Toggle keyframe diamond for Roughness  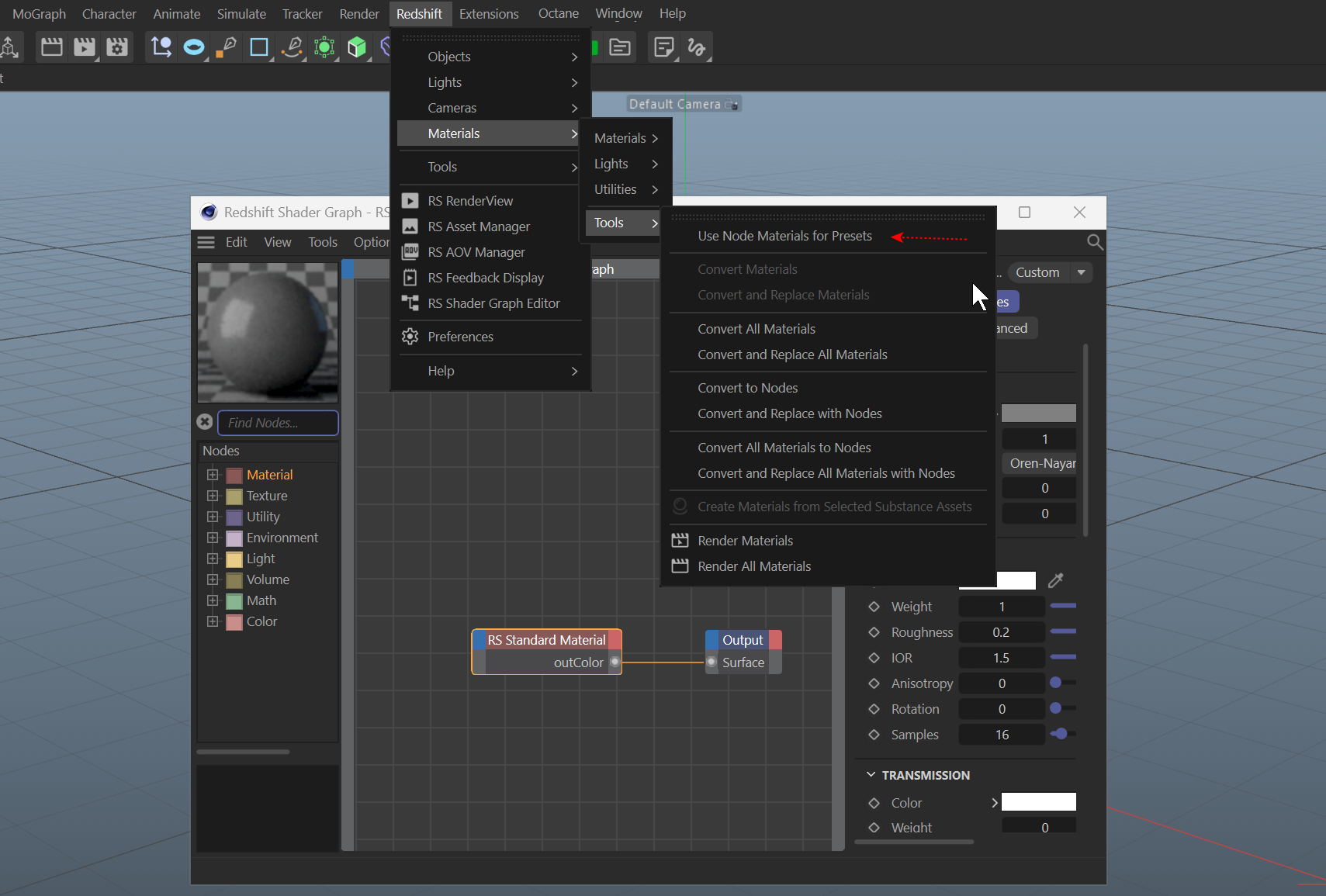tap(874, 632)
